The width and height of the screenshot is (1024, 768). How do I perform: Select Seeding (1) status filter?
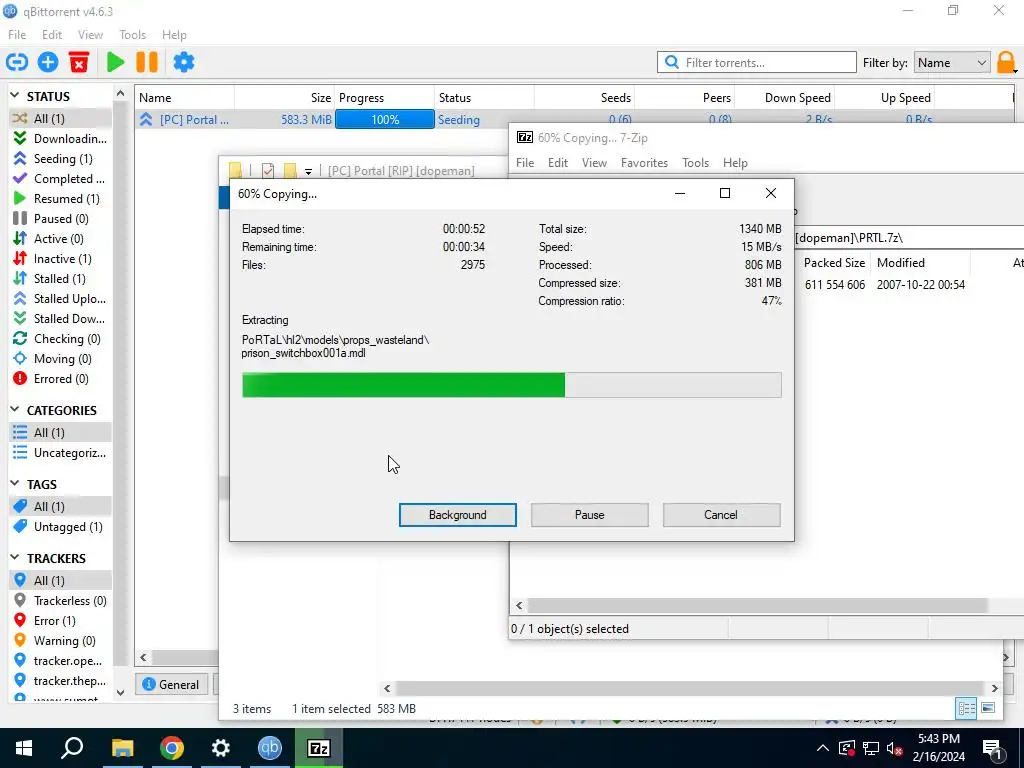(60, 159)
